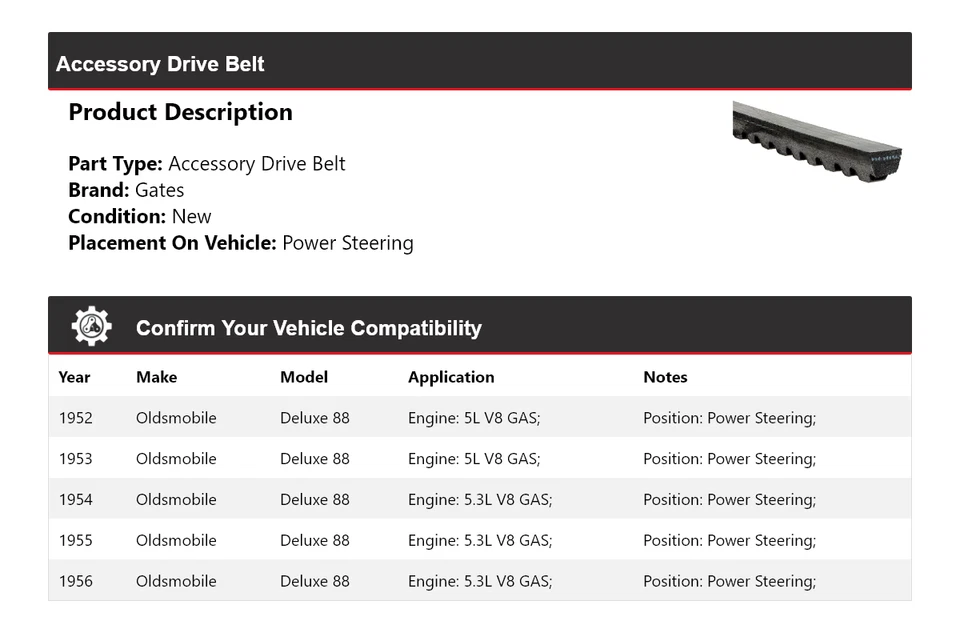Open the drive belt product image

click(x=817, y=141)
